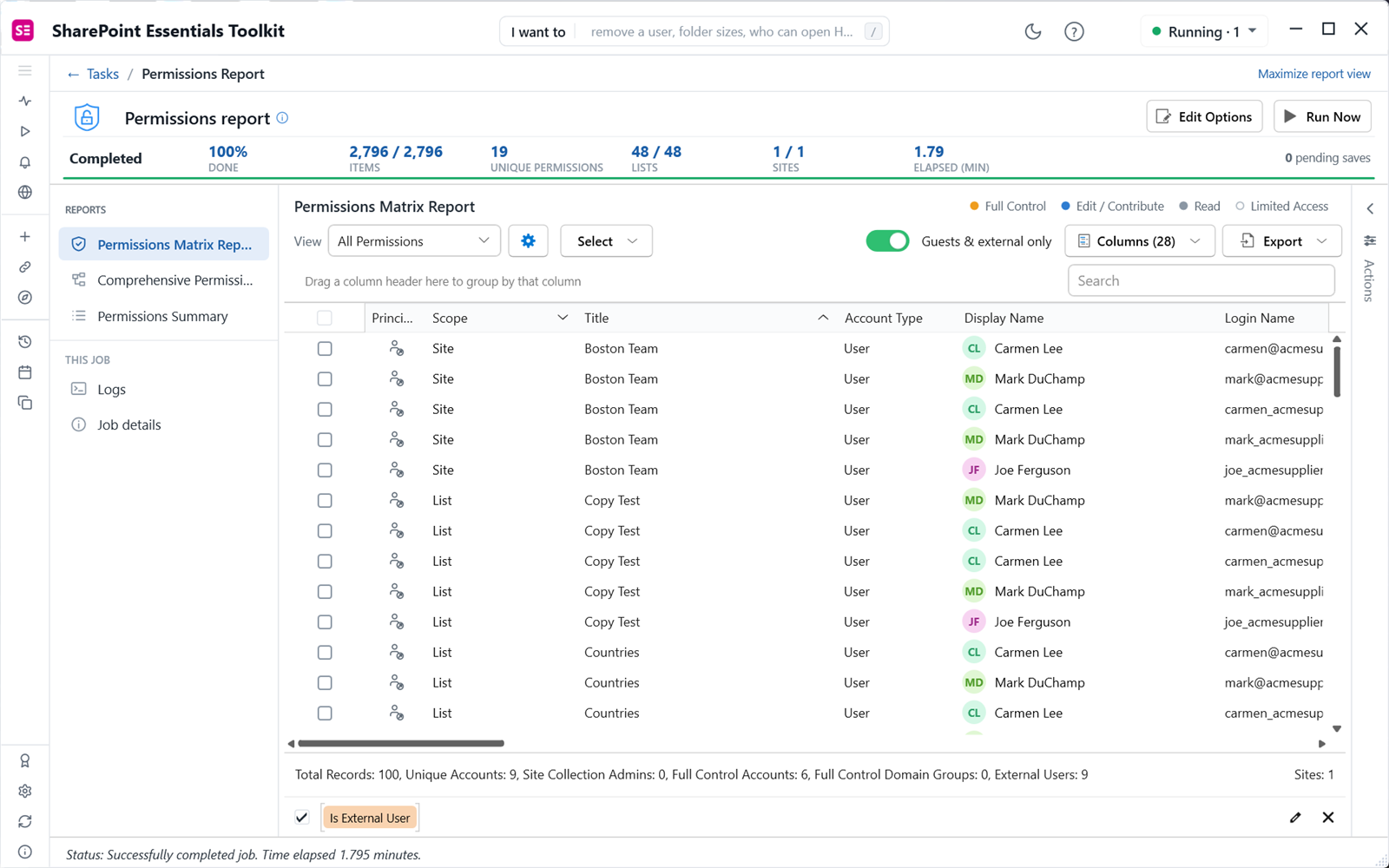
Task: Open the link icon in left sidebar
Action: point(25,267)
